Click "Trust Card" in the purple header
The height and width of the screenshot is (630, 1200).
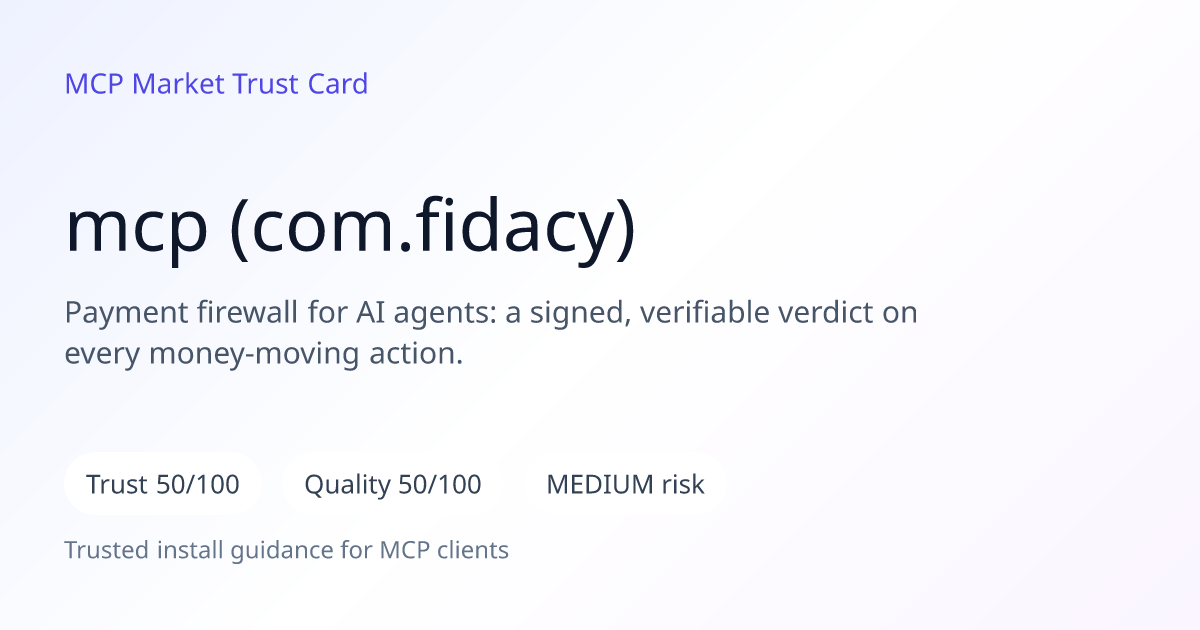(x=301, y=84)
